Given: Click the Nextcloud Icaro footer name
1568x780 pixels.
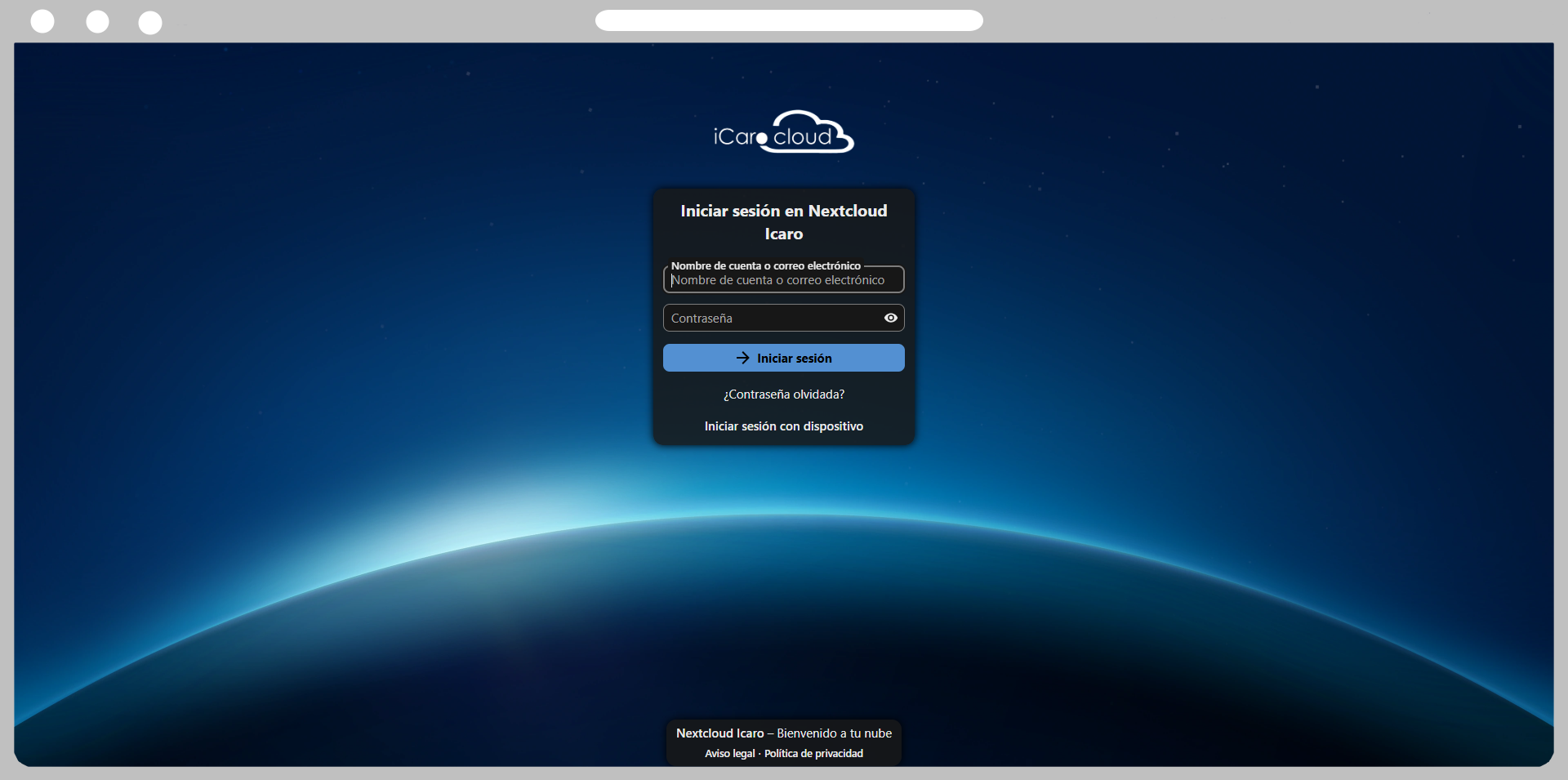Looking at the screenshot, I should coord(720,733).
